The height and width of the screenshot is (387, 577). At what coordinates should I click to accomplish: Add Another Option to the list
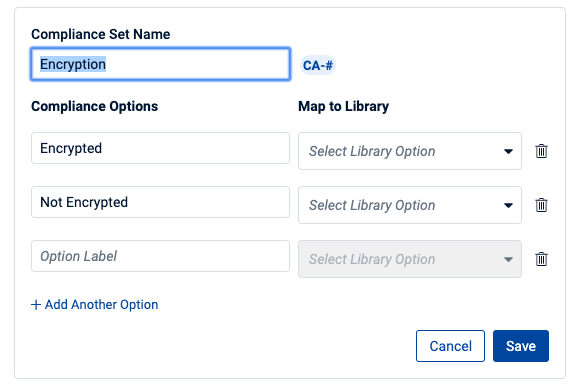(95, 305)
